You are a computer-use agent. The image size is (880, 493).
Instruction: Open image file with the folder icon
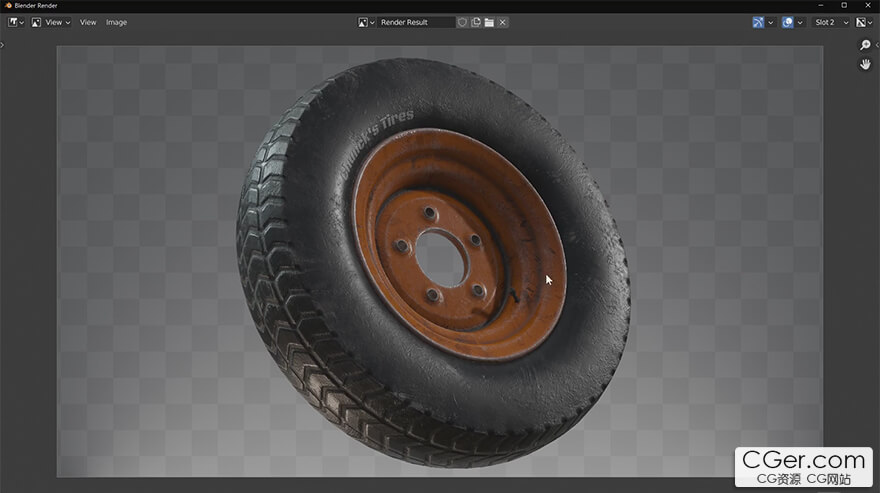[489, 22]
